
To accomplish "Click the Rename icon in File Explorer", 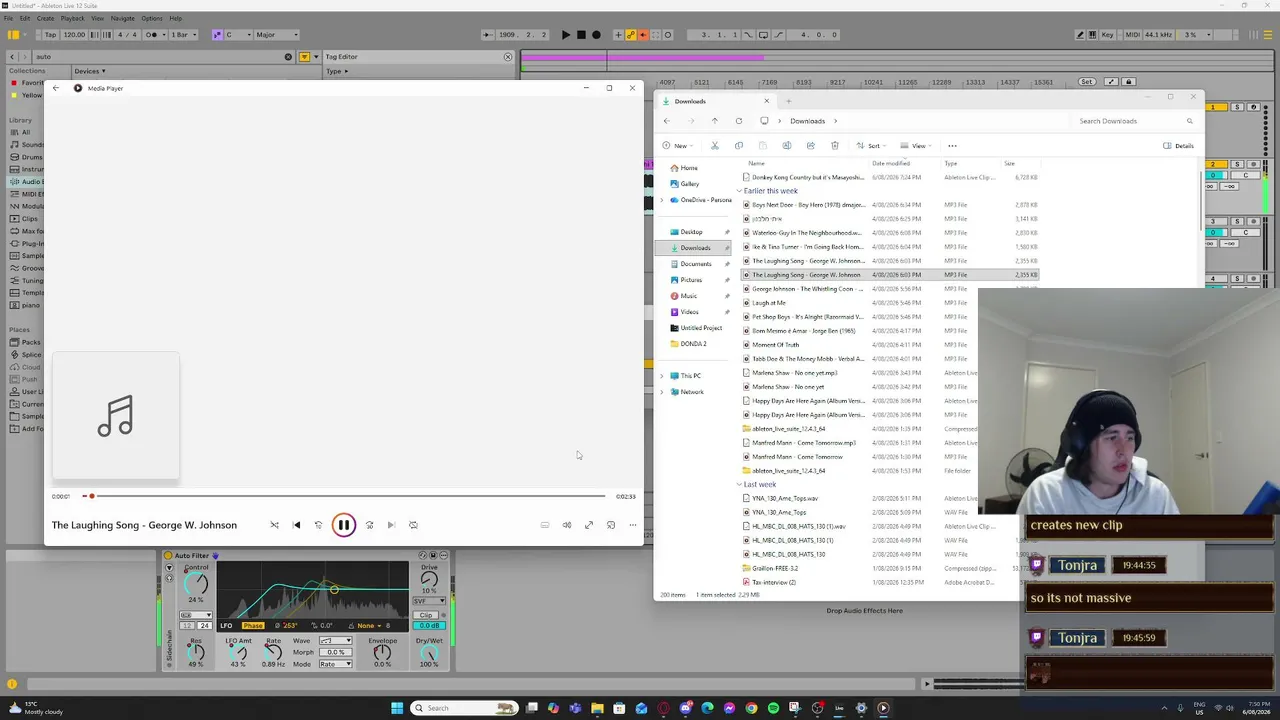I will point(787,146).
